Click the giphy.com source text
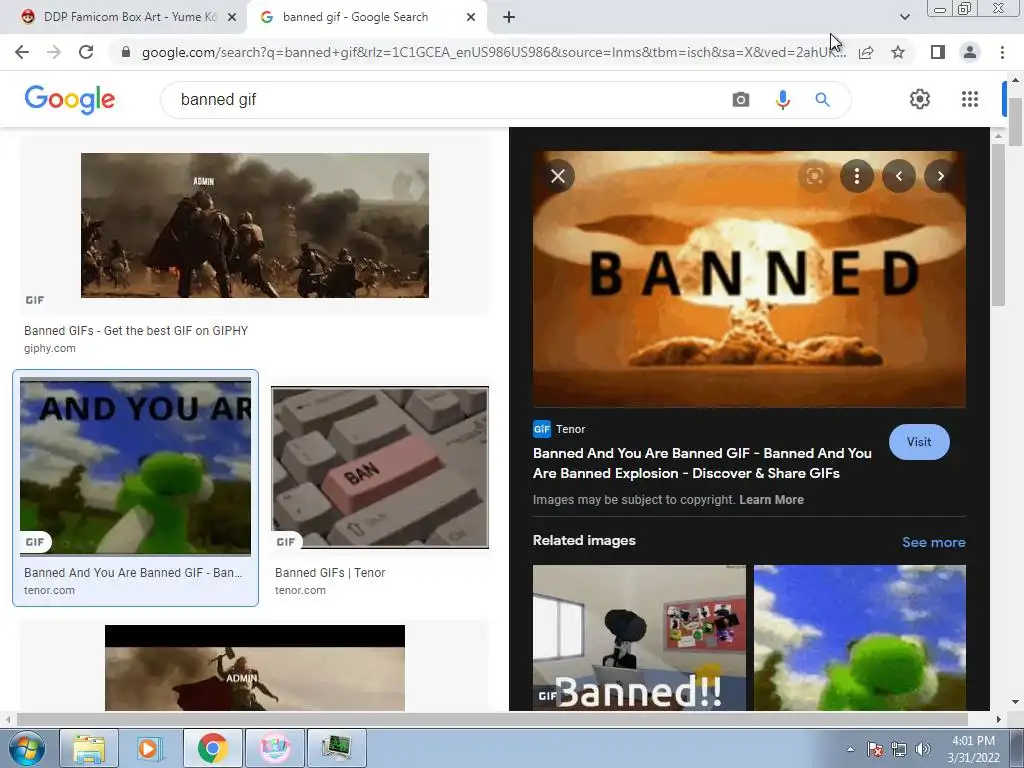This screenshot has width=1024, height=768. pyautogui.click(x=50, y=348)
